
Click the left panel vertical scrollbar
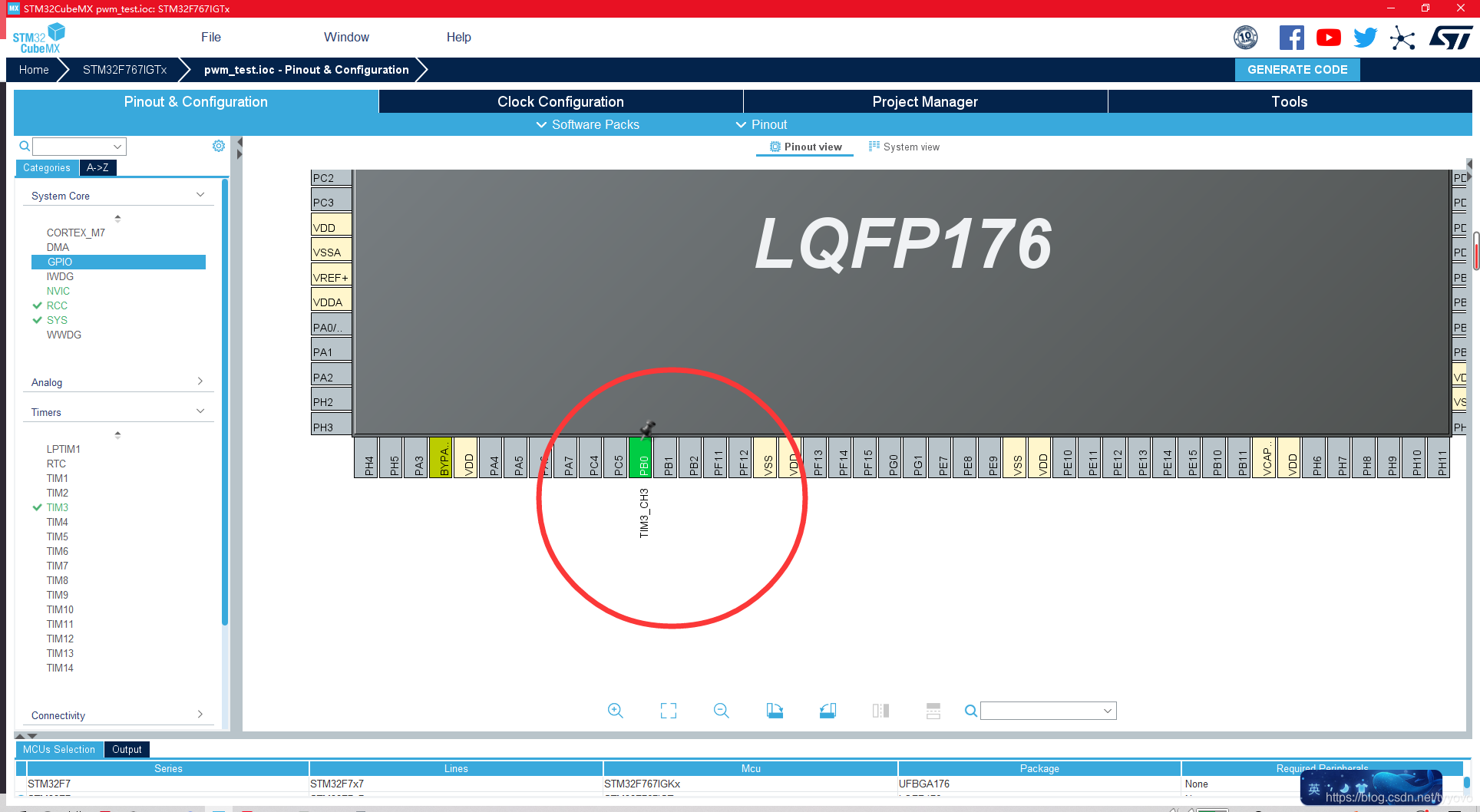225,402
